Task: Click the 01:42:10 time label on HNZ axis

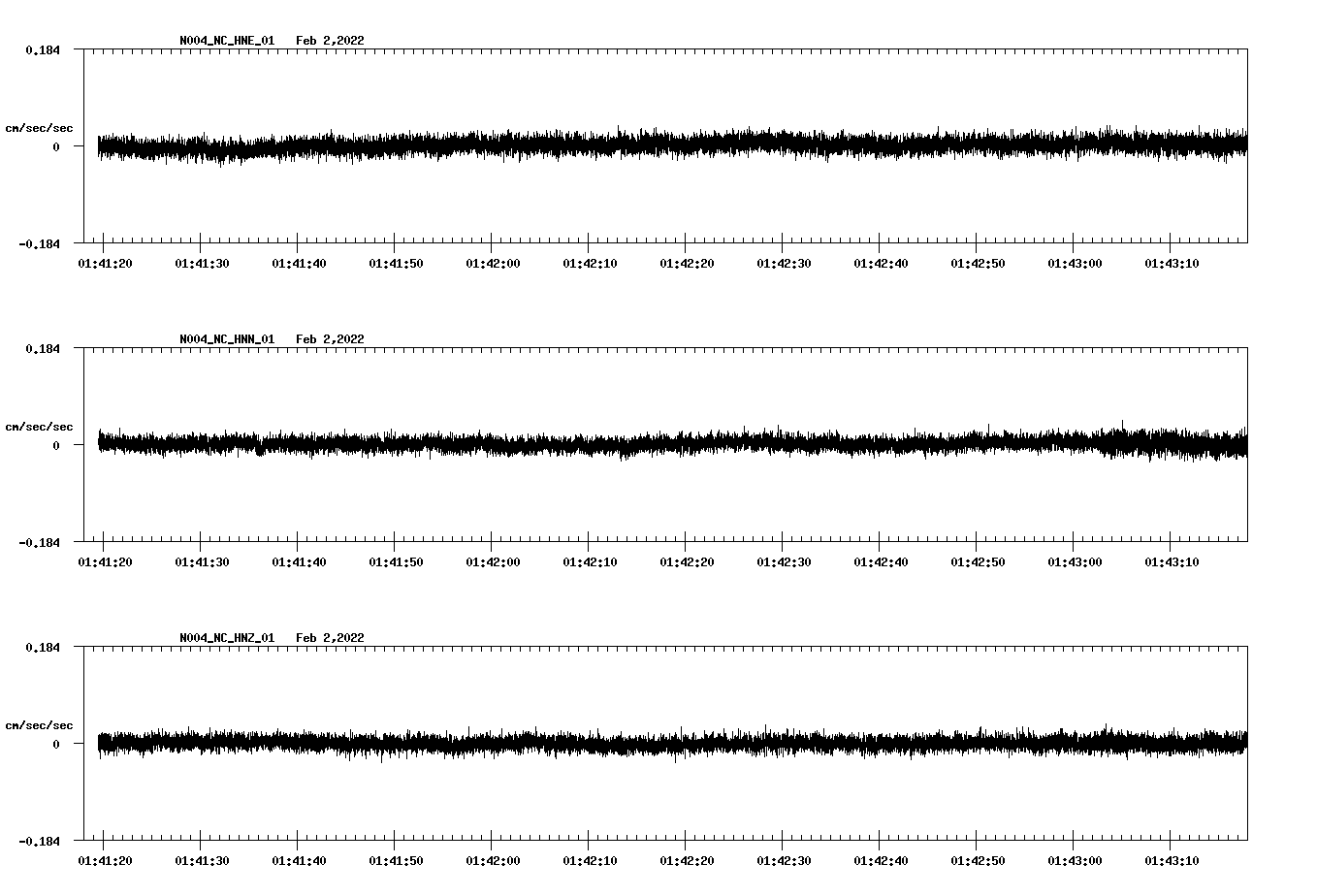Action: [590, 861]
